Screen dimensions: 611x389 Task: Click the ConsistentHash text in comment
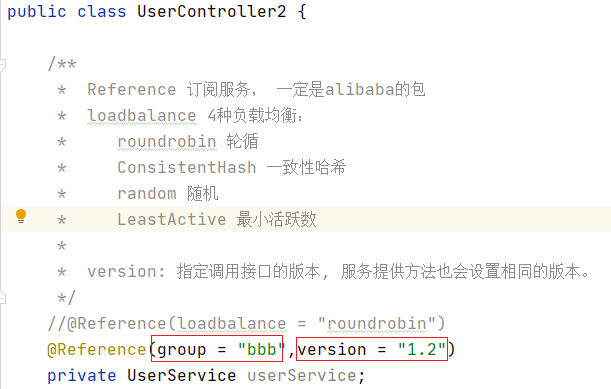(187, 168)
